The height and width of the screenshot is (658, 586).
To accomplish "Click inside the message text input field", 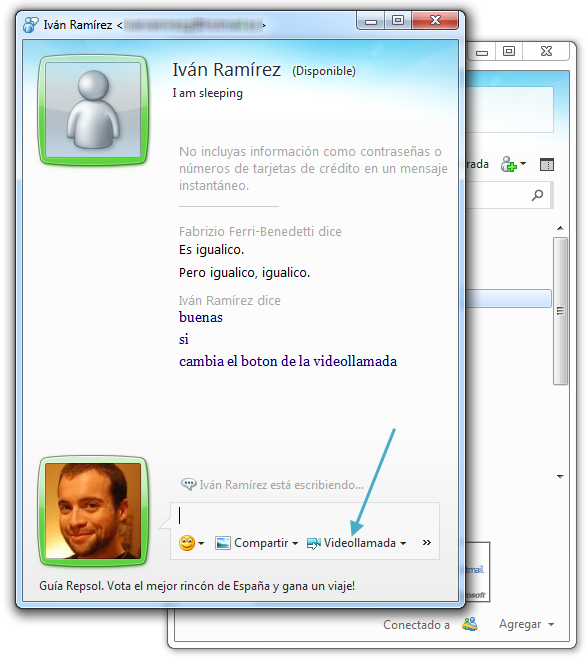I will click(305, 516).
